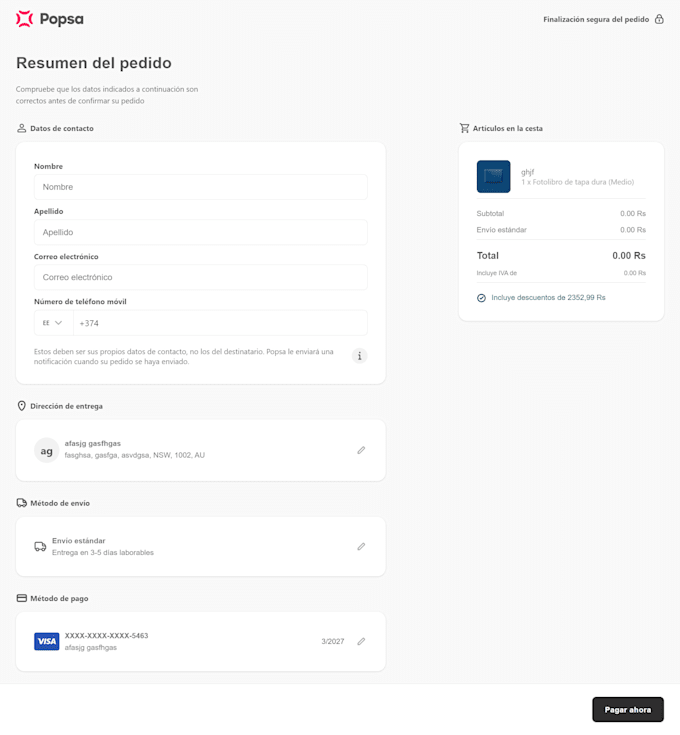Click the Nombre input field
Viewport: 680px width, 735px height.
pyautogui.click(x=200, y=187)
